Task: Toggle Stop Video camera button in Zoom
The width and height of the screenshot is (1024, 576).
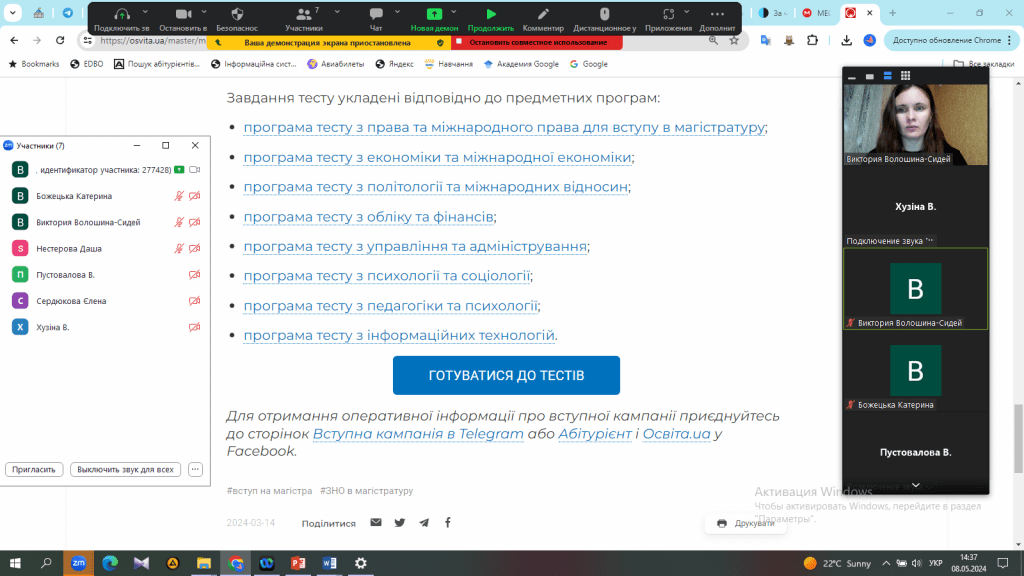Action: 183,18
